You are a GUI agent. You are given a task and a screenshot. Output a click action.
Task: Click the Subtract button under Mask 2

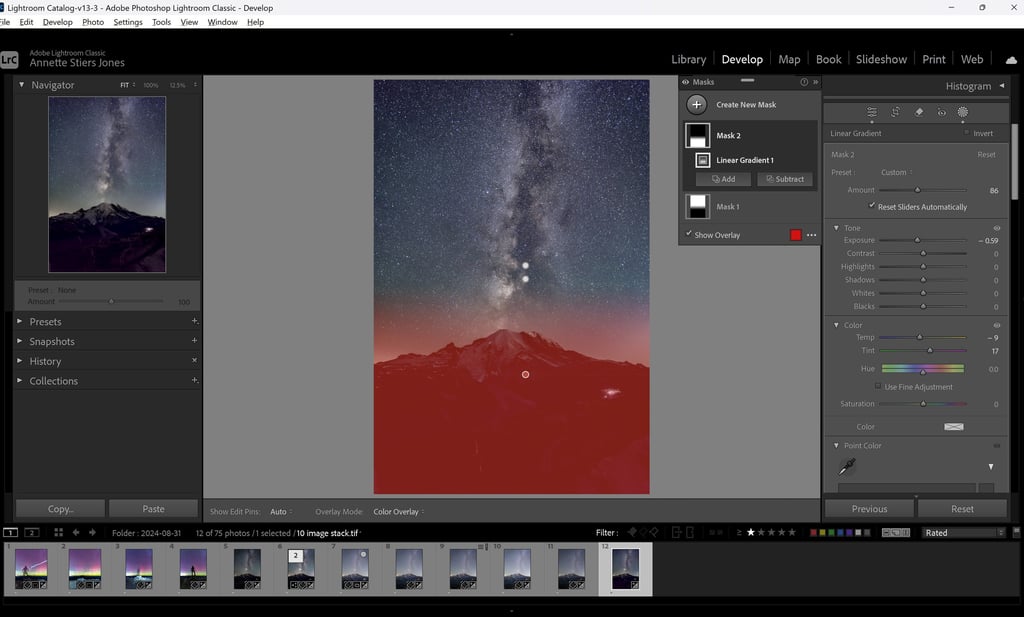click(x=784, y=179)
